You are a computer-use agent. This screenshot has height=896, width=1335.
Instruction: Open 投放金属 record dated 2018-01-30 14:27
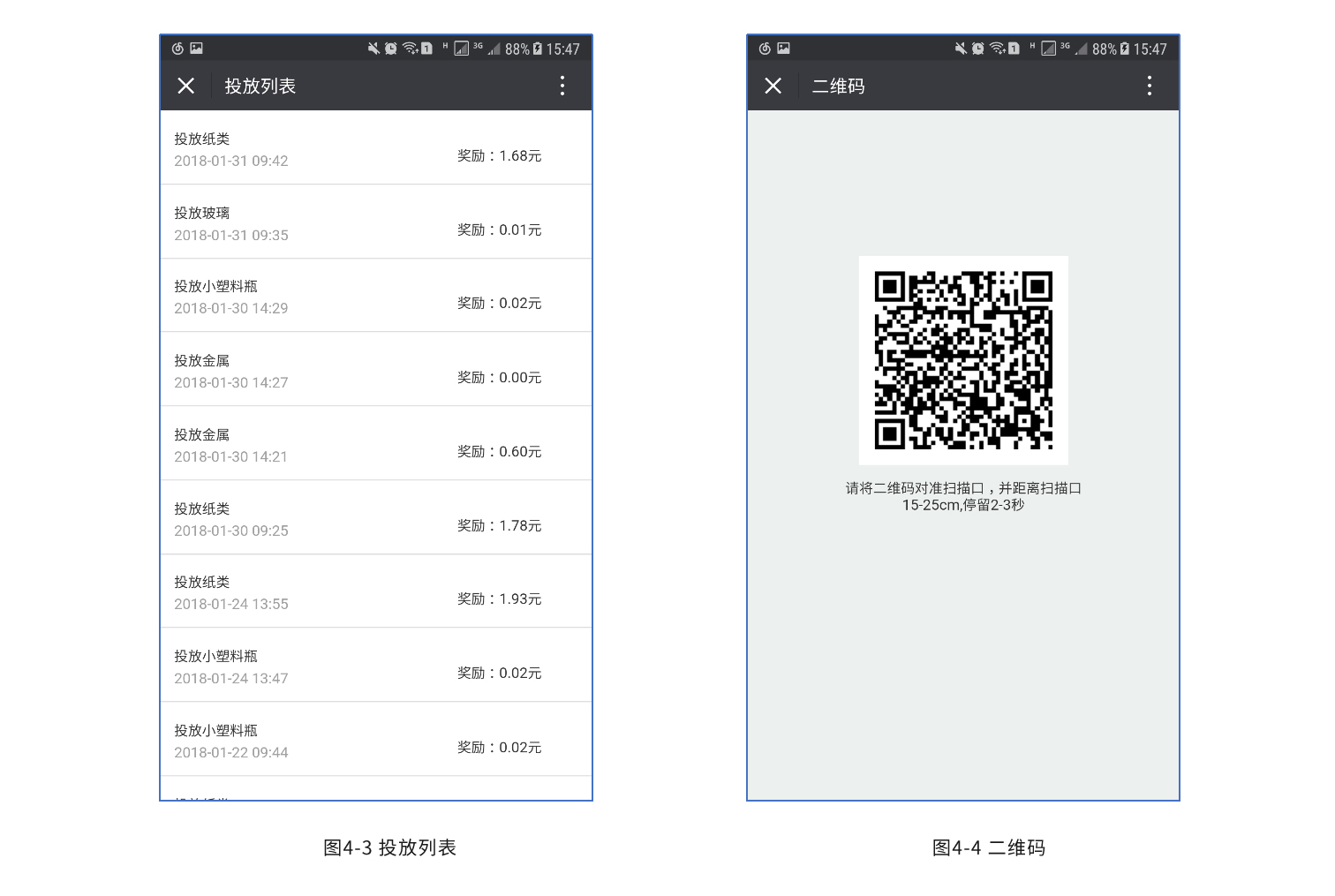[376, 370]
